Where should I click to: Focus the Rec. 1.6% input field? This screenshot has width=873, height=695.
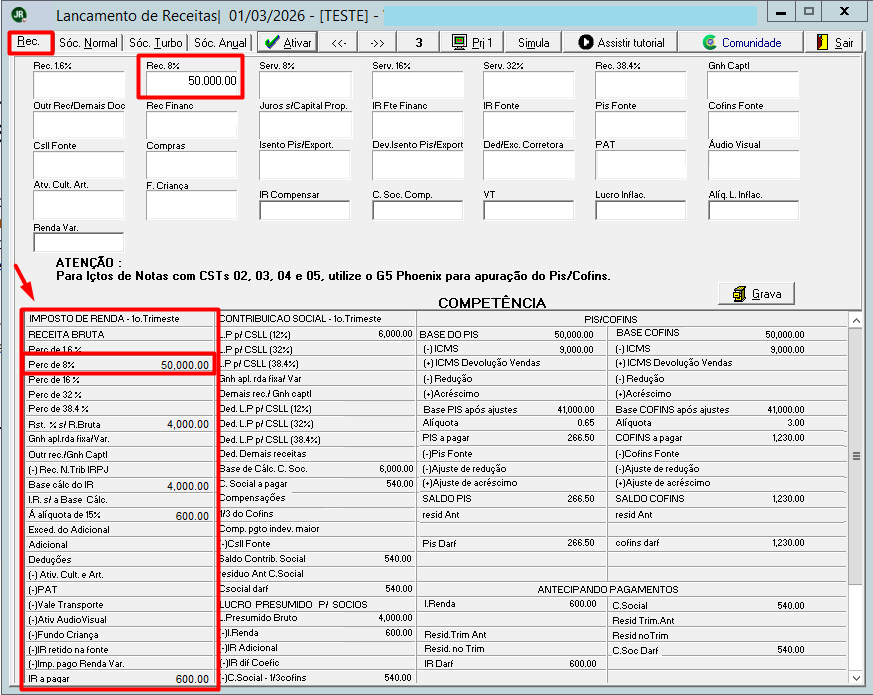coord(79,85)
